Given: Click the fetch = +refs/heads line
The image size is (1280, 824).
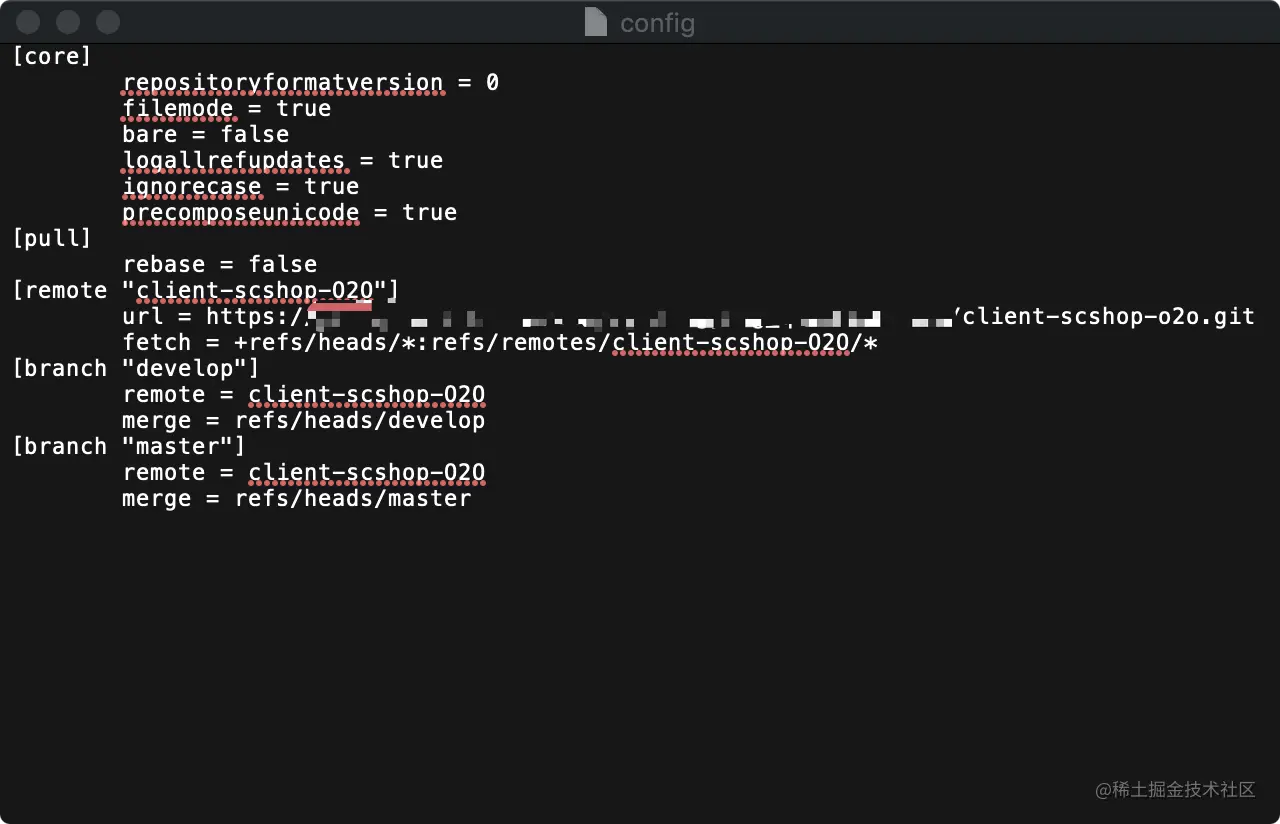Looking at the screenshot, I should (x=500, y=342).
